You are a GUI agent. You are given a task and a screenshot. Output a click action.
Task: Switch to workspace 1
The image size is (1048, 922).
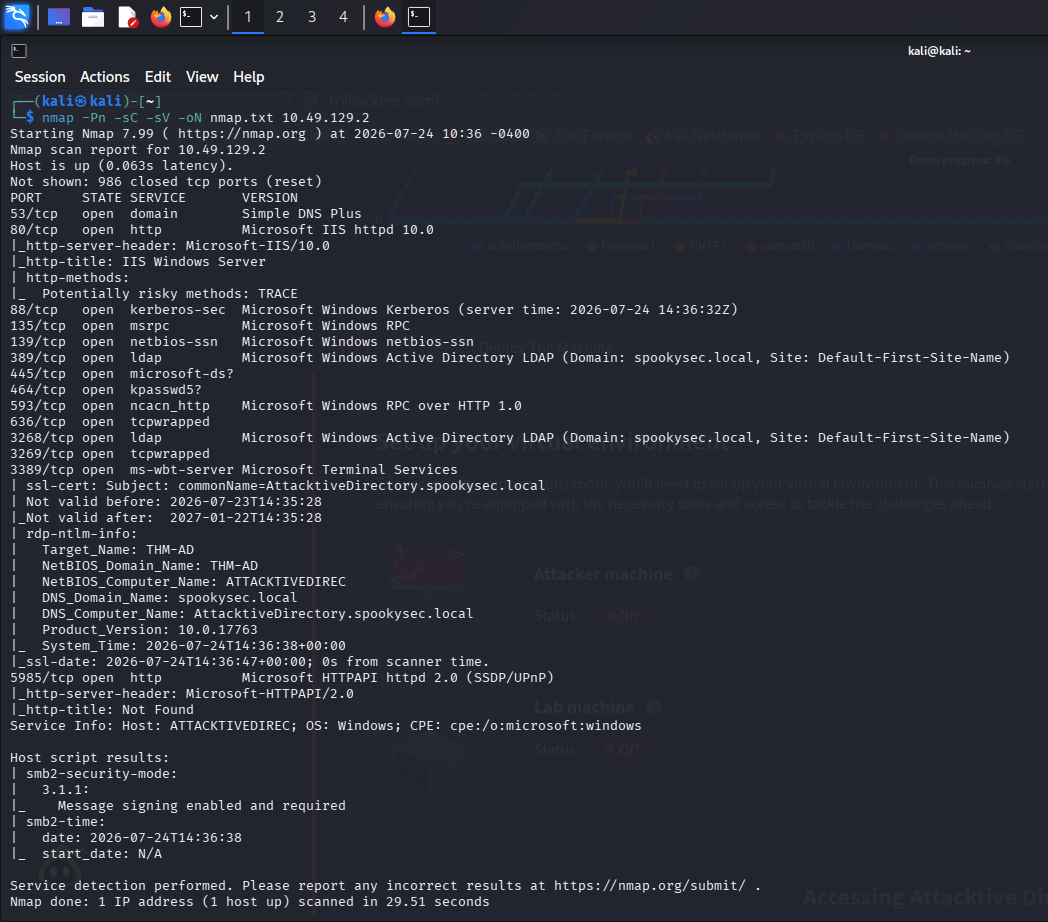248,17
